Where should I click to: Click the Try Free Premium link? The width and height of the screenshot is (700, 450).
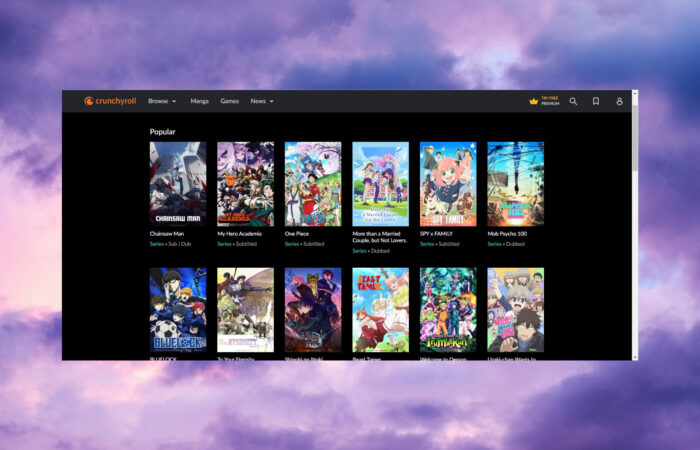click(550, 101)
